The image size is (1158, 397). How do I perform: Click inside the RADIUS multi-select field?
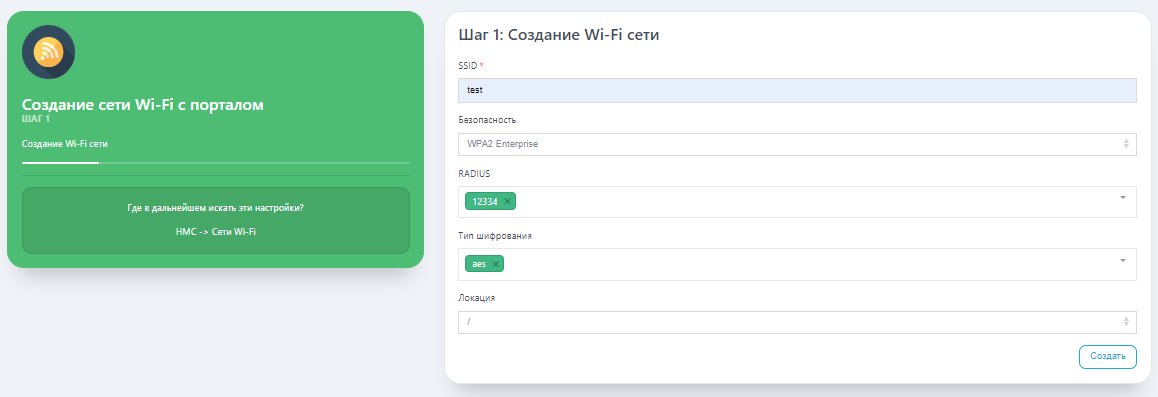coord(797,201)
